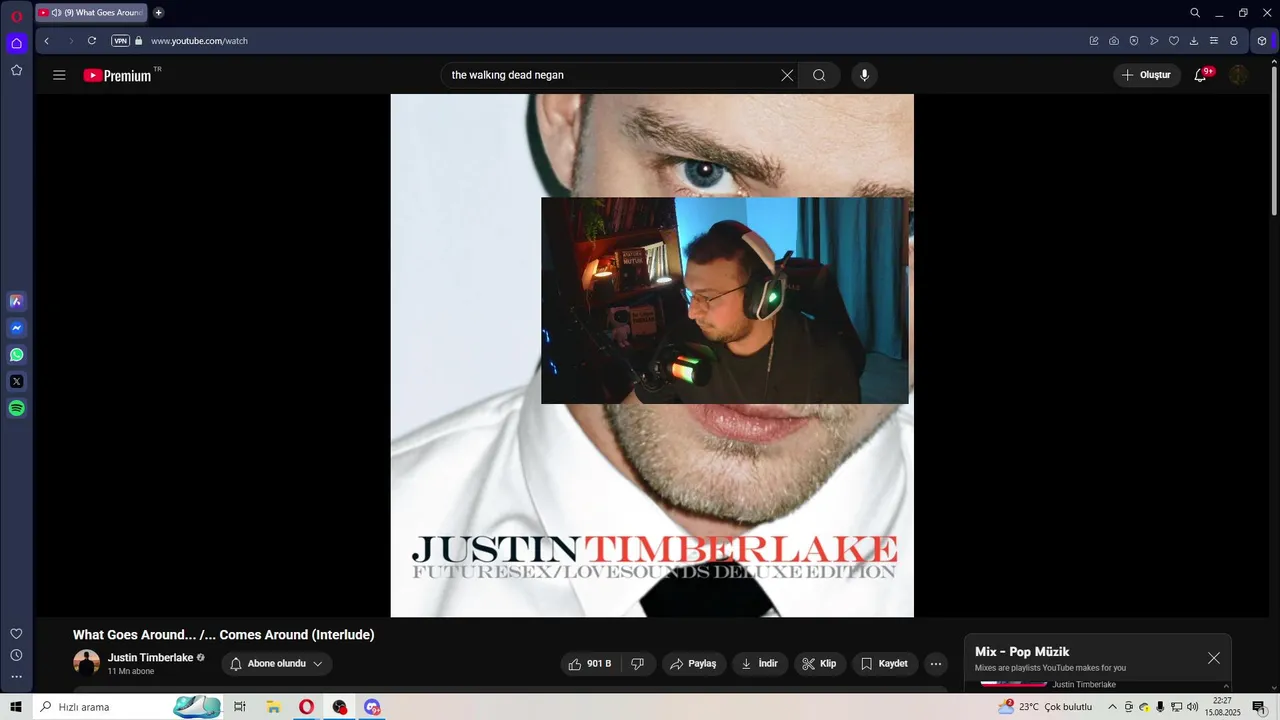Close the Mix - Pop Müzik panel
Screen dimensions: 1280x720
[1214, 658]
